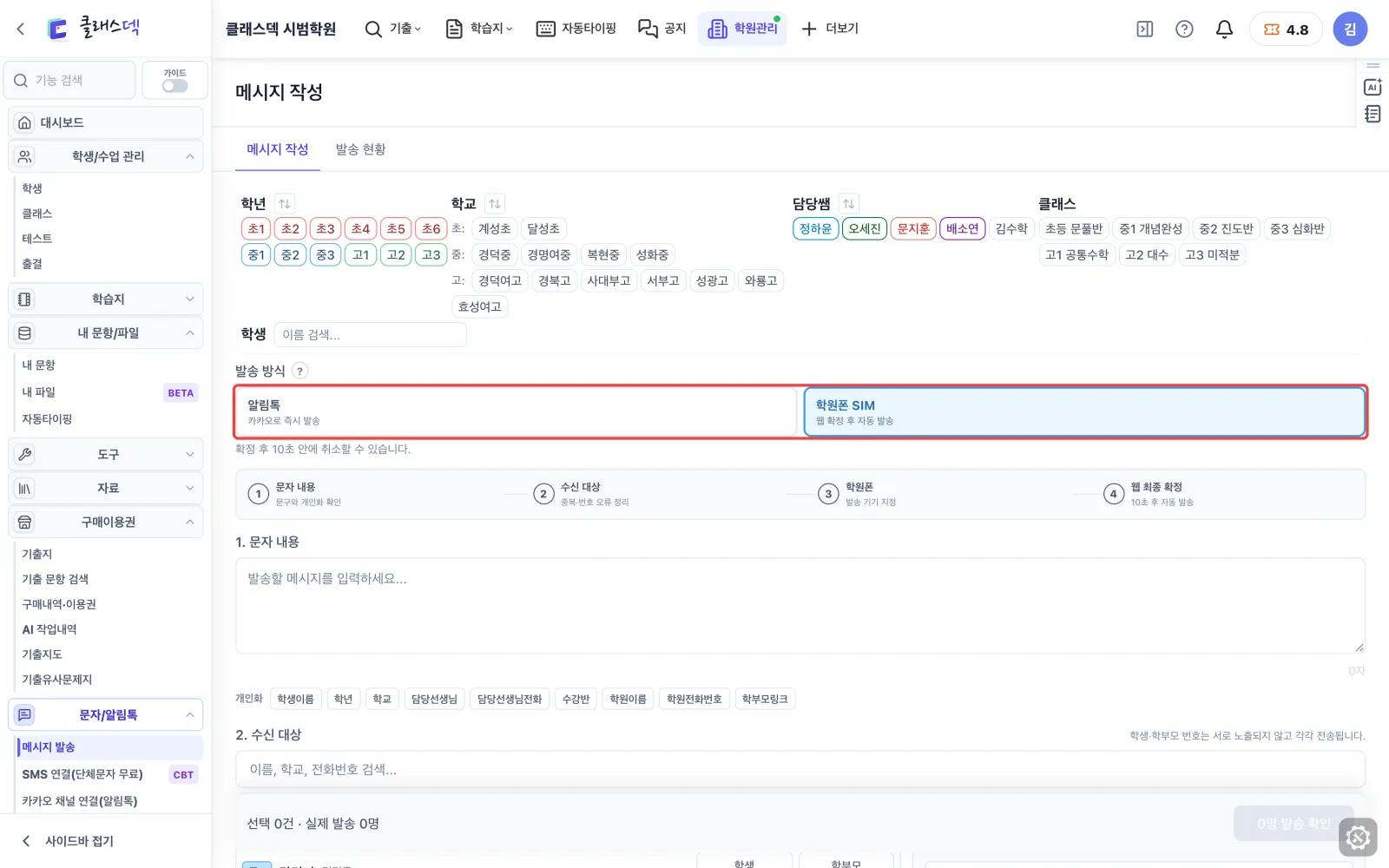Open the 기출 dropdown menu
Image resolution: width=1389 pixels, height=868 pixels.
pyautogui.click(x=393, y=29)
